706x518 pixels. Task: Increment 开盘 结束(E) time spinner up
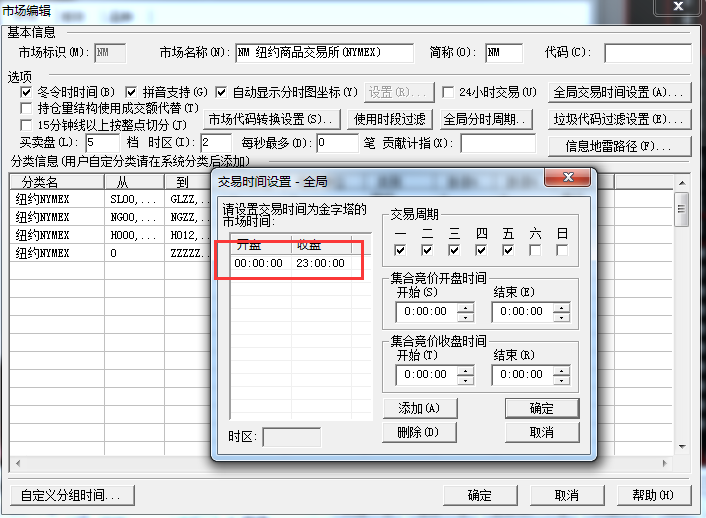pyautogui.click(x=561, y=307)
